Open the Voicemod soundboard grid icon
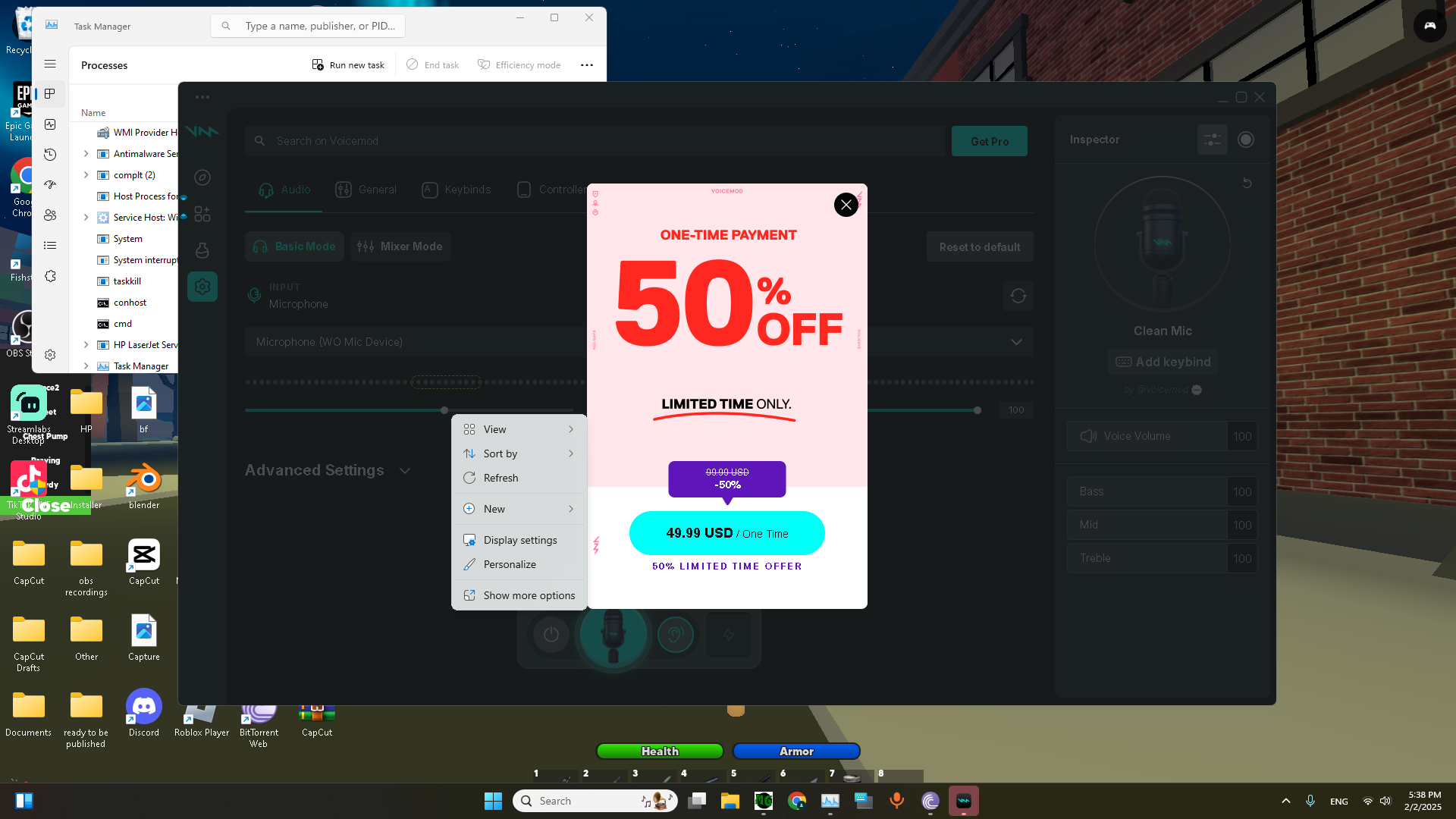The width and height of the screenshot is (1456, 819). coord(202,214)
